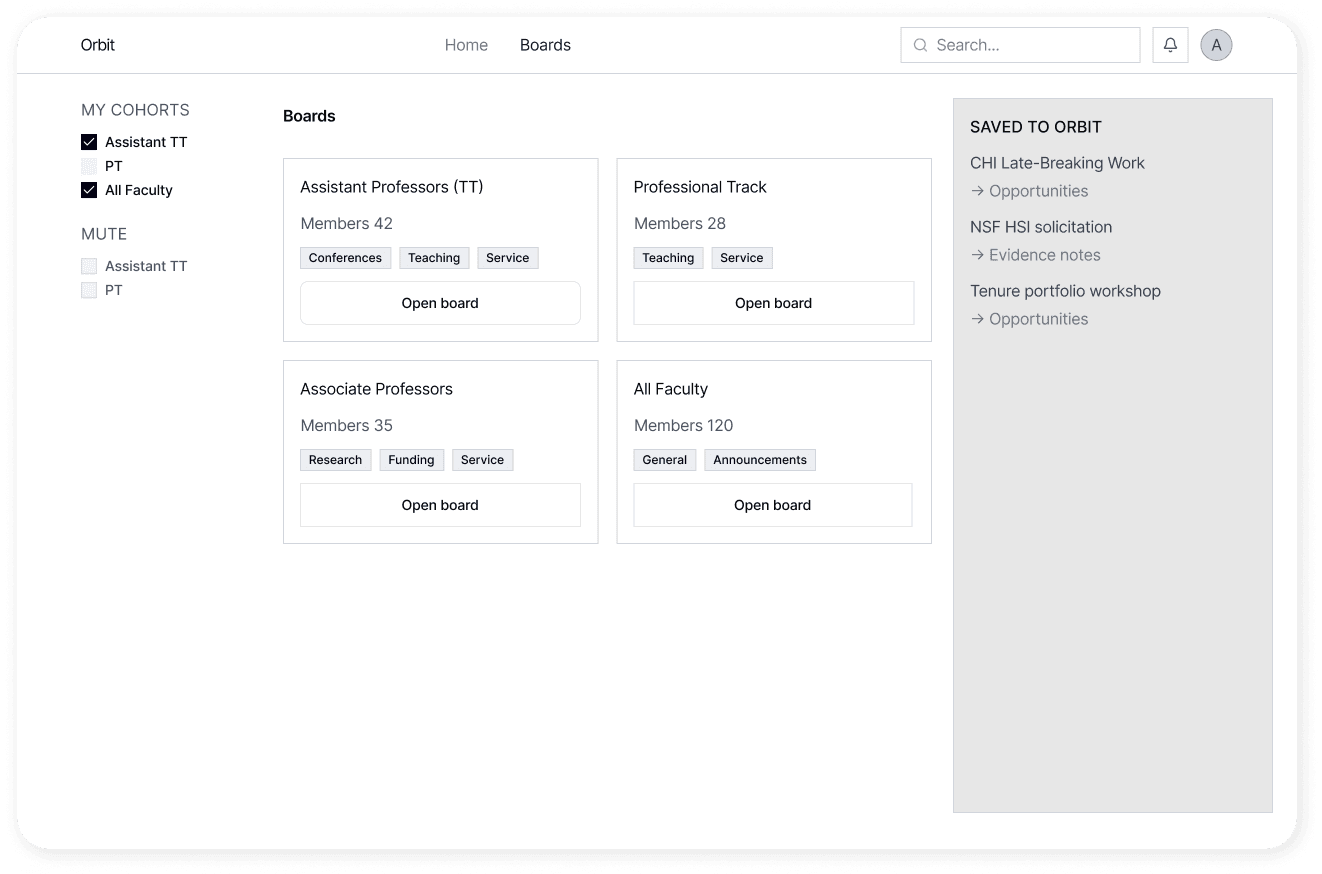Mute the Assistant TT cohort
1322x874 pixels.
(x=89, y=266)
